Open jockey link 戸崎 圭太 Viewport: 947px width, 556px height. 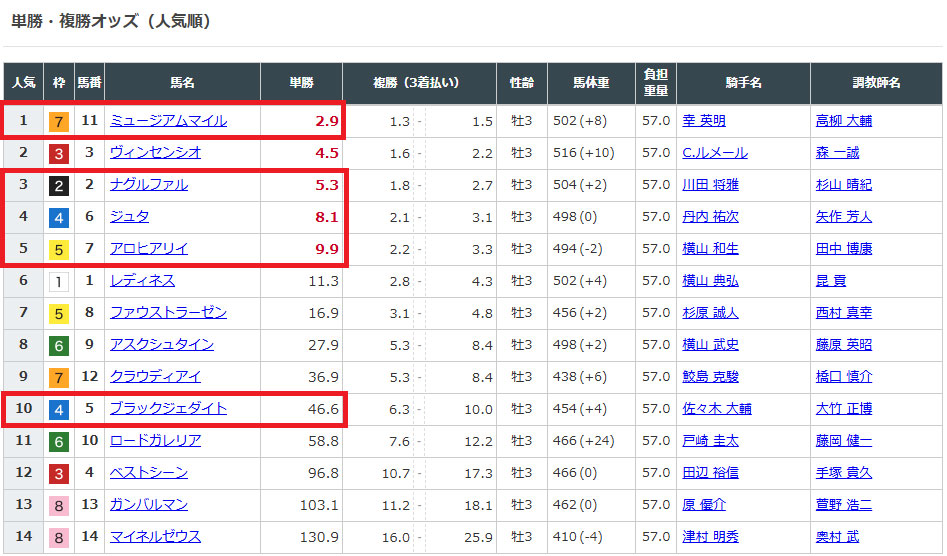(710, 441)
